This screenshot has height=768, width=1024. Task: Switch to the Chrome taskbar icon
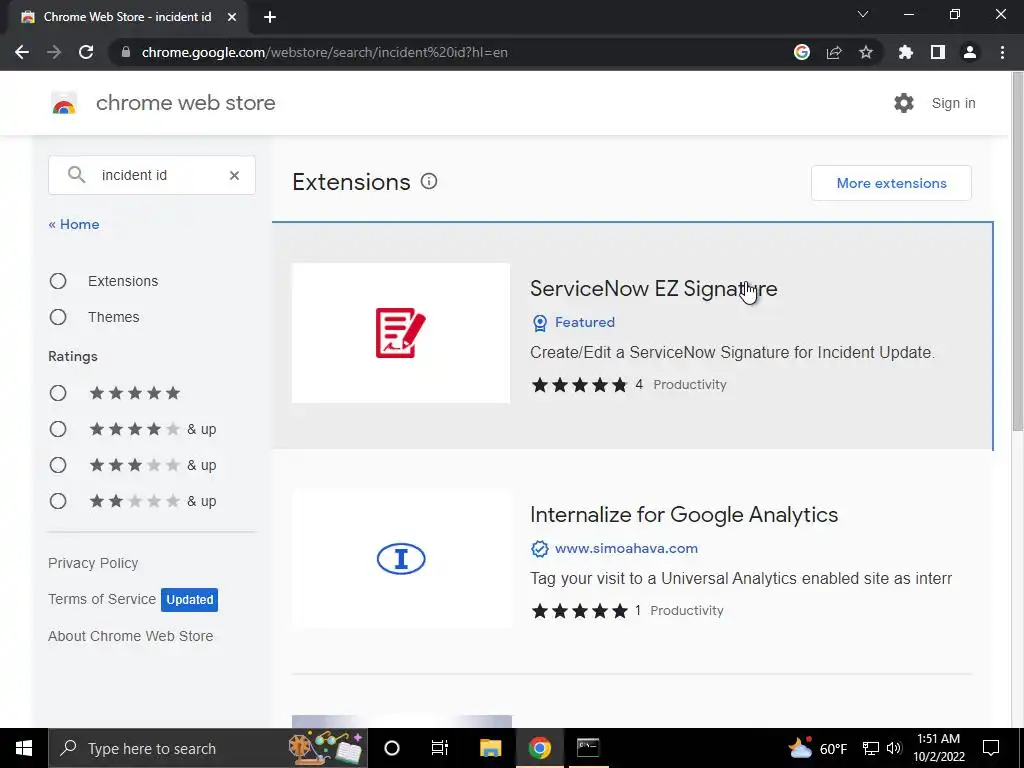coord(539,748)
